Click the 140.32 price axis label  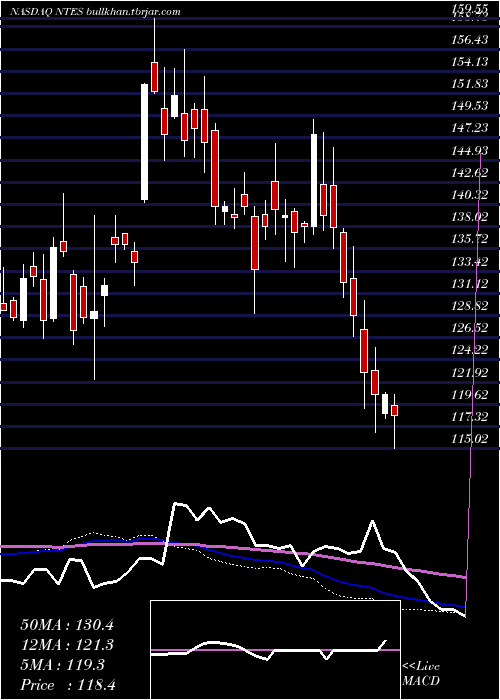click(x=470, y=195)
